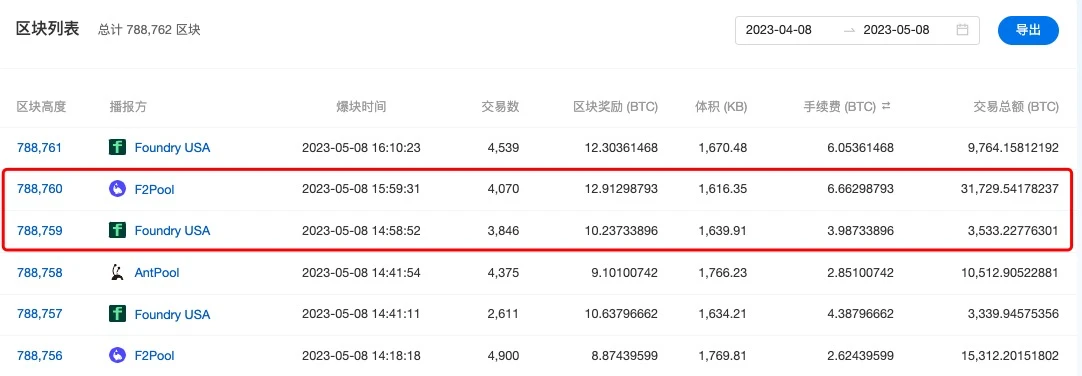The height and width of the screenshot is (376, 1082).
Task: Click the 交易数 column header
Action: [x=500, y=107]
